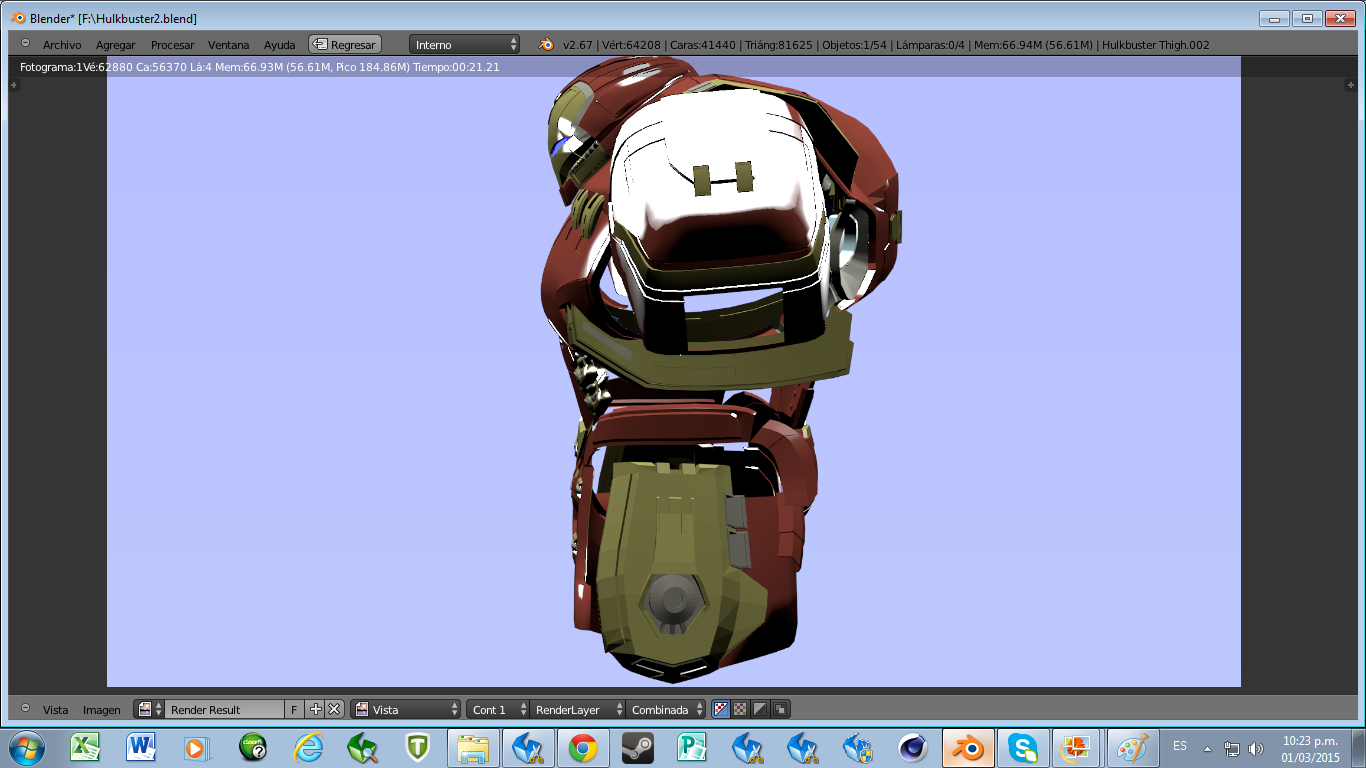The height and width of the screenshot is (768, 1366).
Task: Open Windows Media Player from the taskbar
Action: coord(196,748)
